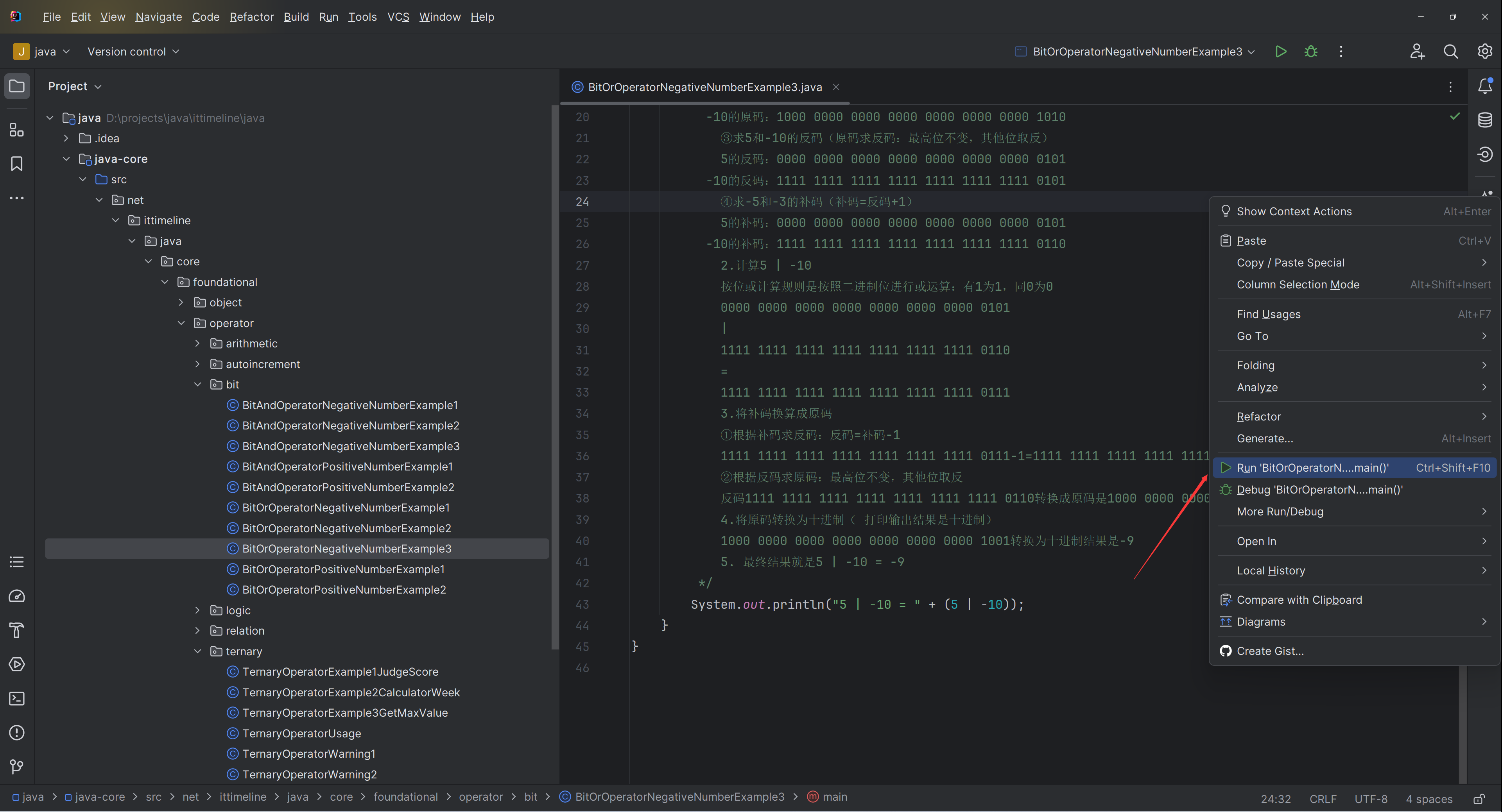The width and height of the screenshot is (1502, 812).
Task: Open the Build hammer tool window icon
Action: coord(17,630)
